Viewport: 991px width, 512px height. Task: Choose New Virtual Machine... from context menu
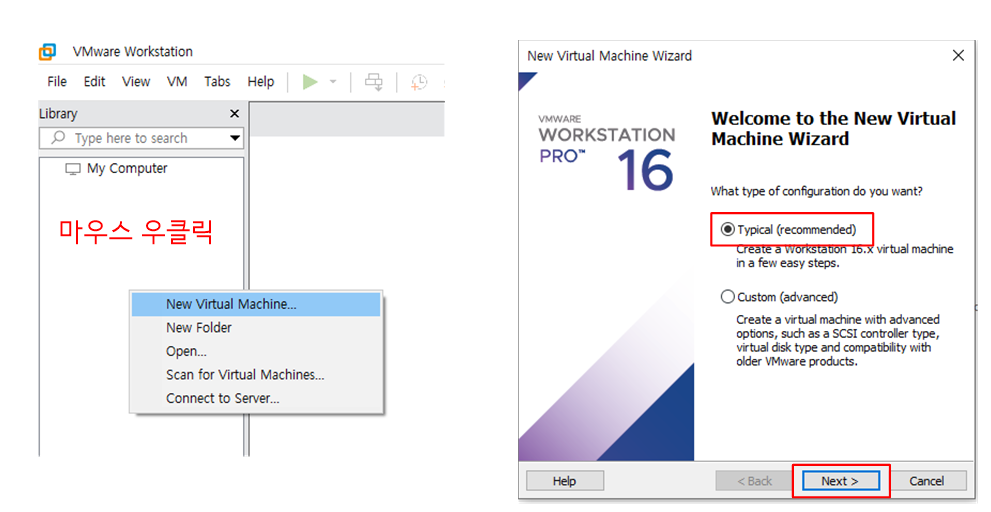pyautogui.click(x=256, y=304)
